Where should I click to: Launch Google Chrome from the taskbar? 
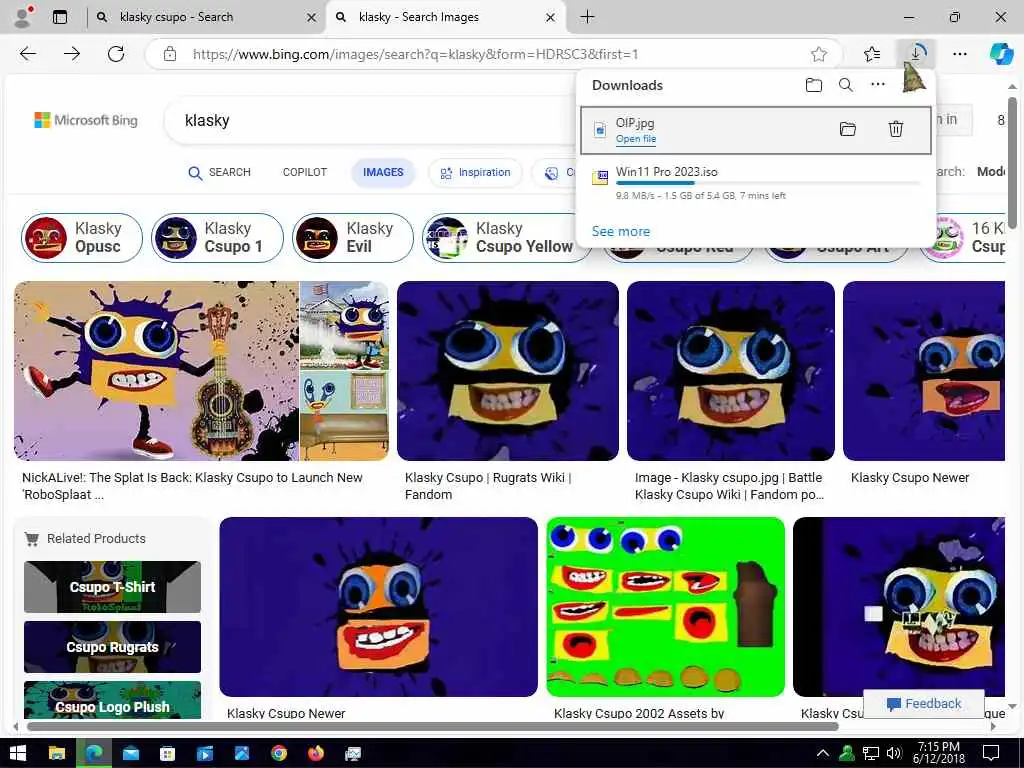279,754
